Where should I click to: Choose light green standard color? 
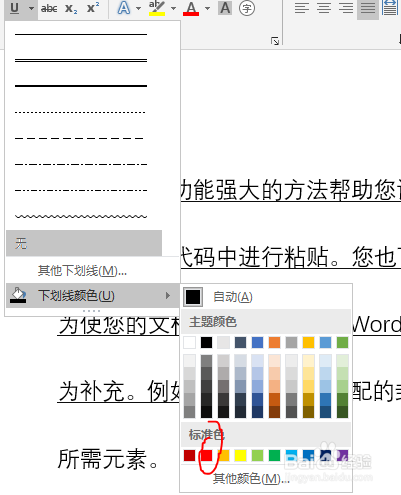click(258, 455)
